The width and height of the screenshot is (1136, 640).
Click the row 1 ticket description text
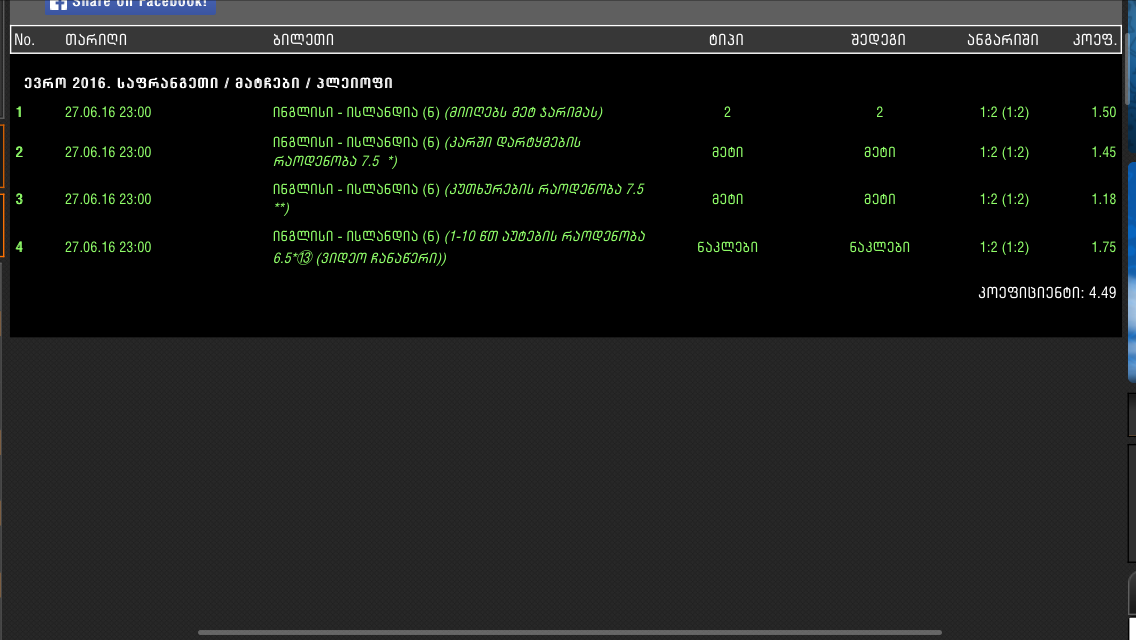click(438, 112)
